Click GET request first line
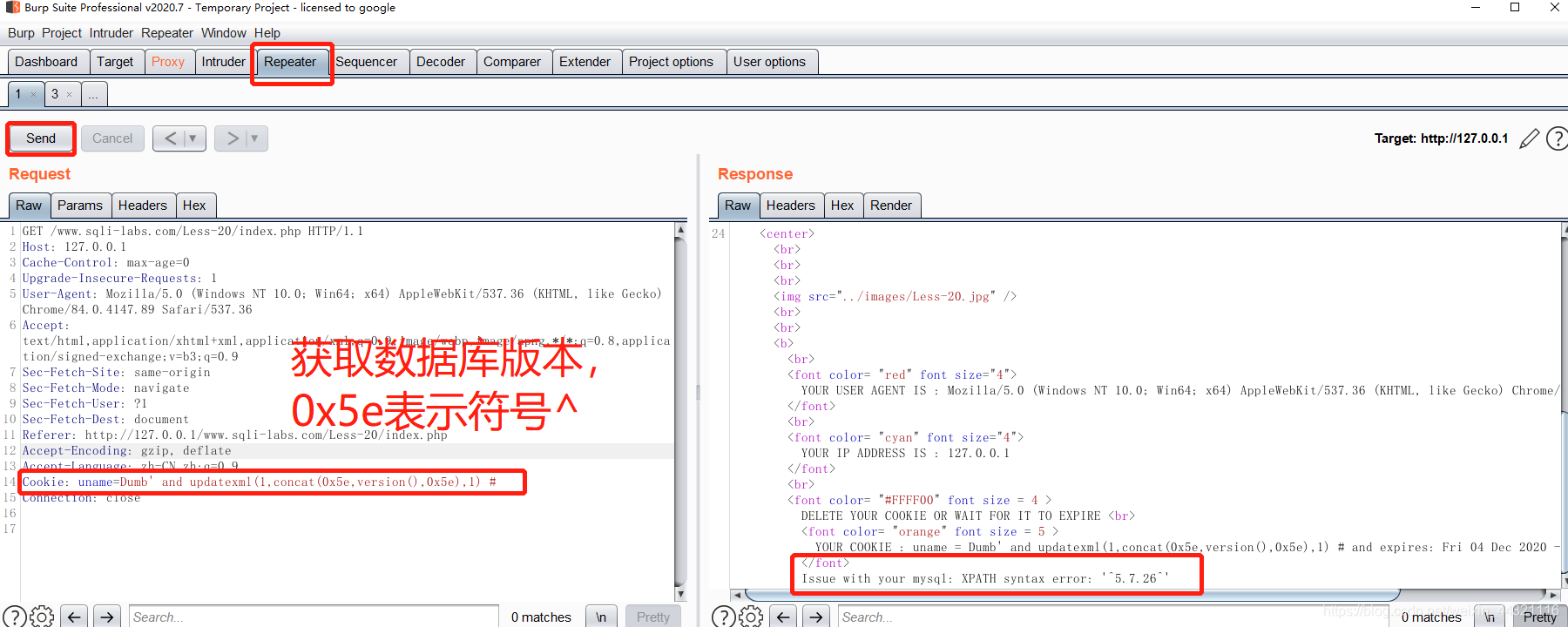Viewport: 1568px width, 627px height. (193, 231)
